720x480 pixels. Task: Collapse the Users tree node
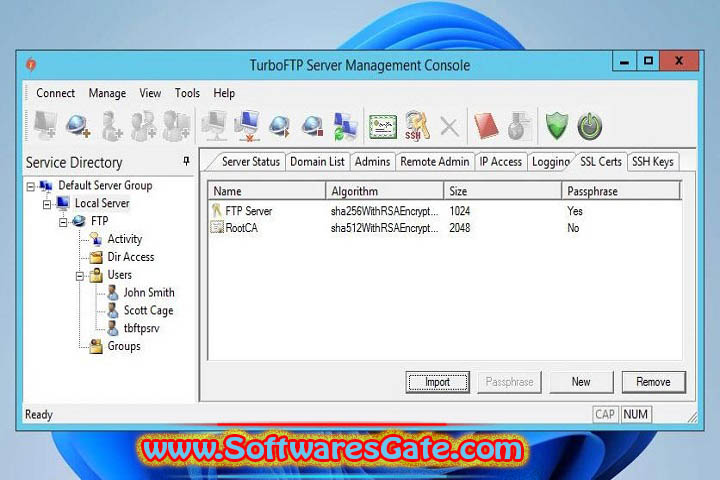(80, 276)
